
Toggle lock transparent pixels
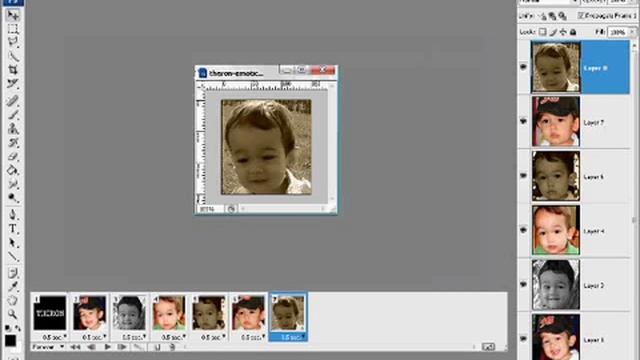point(543,32)
